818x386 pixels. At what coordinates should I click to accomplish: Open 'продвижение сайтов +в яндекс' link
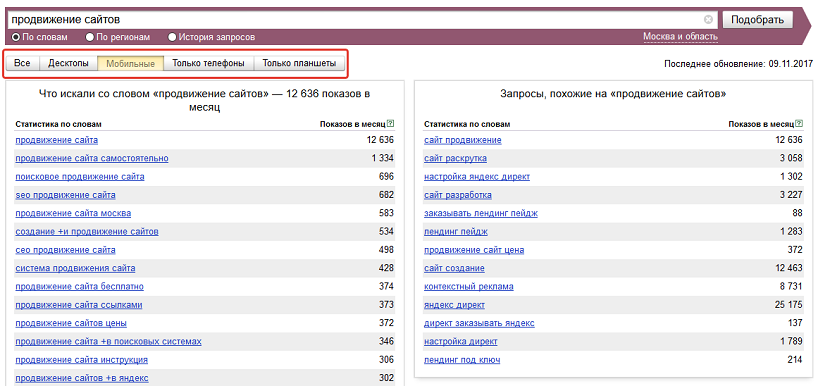[x=82, y=378]
